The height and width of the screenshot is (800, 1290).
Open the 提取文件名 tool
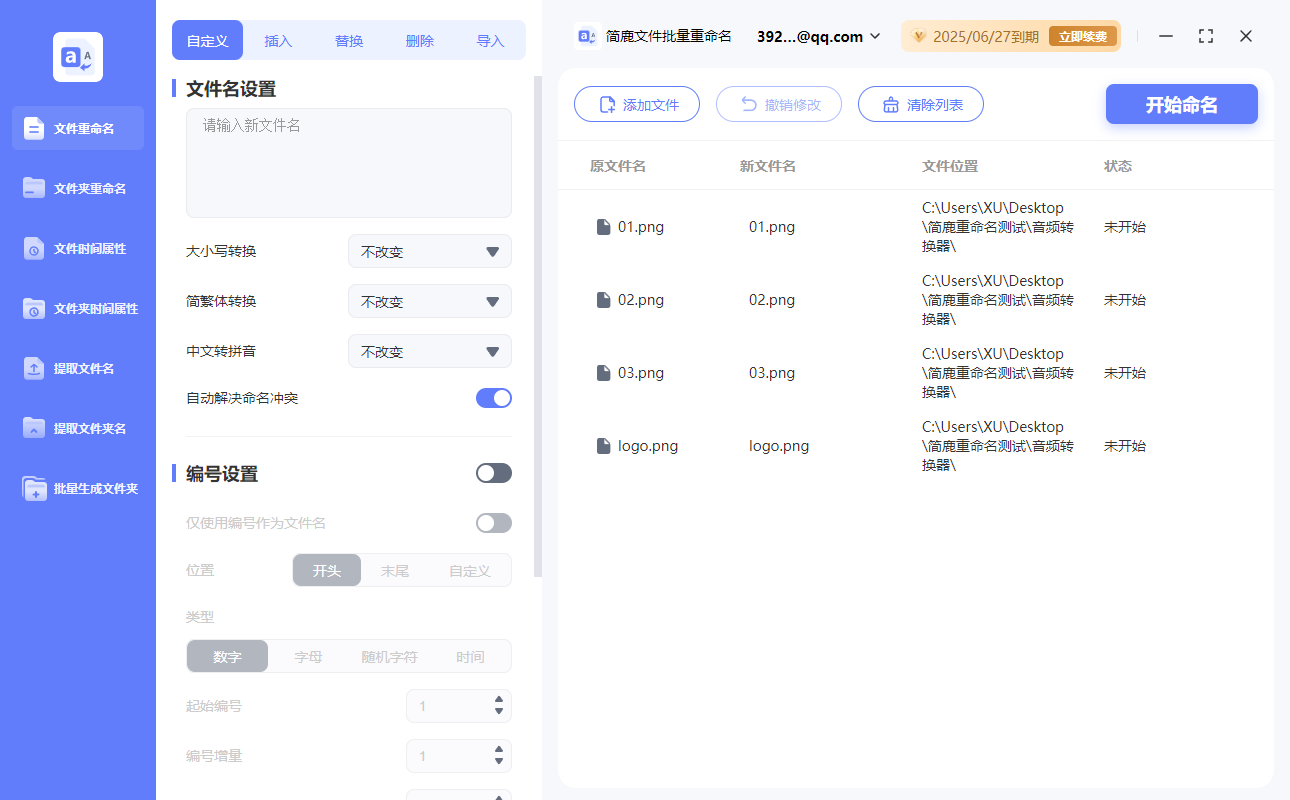77,368
